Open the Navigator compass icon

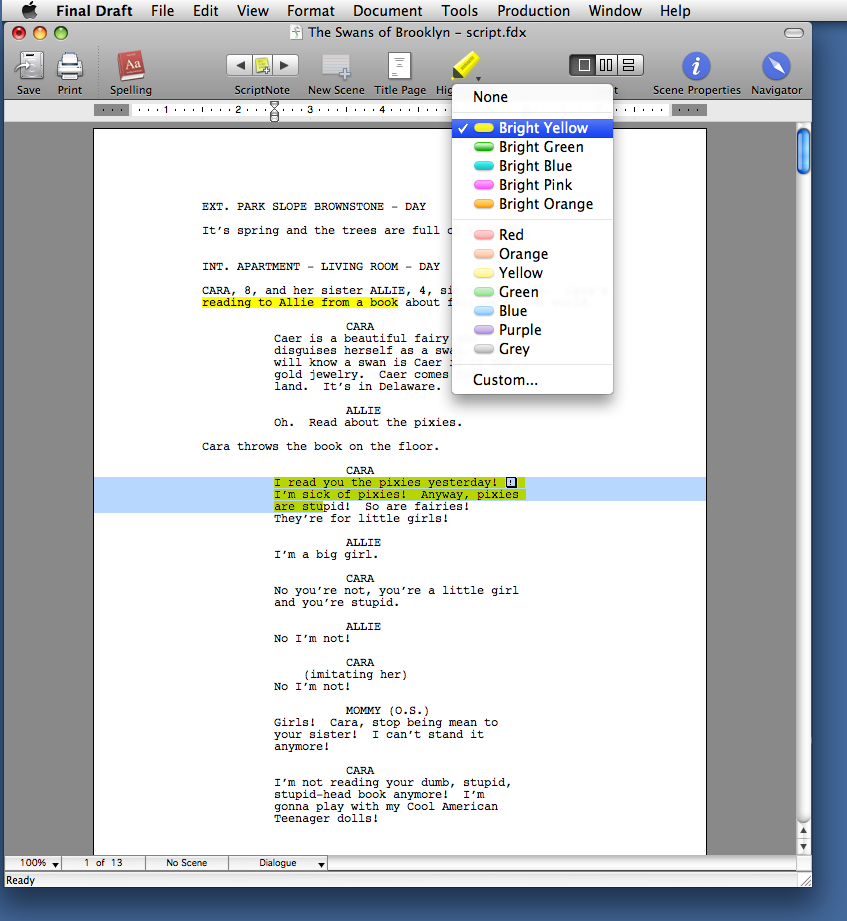point(776,66)
